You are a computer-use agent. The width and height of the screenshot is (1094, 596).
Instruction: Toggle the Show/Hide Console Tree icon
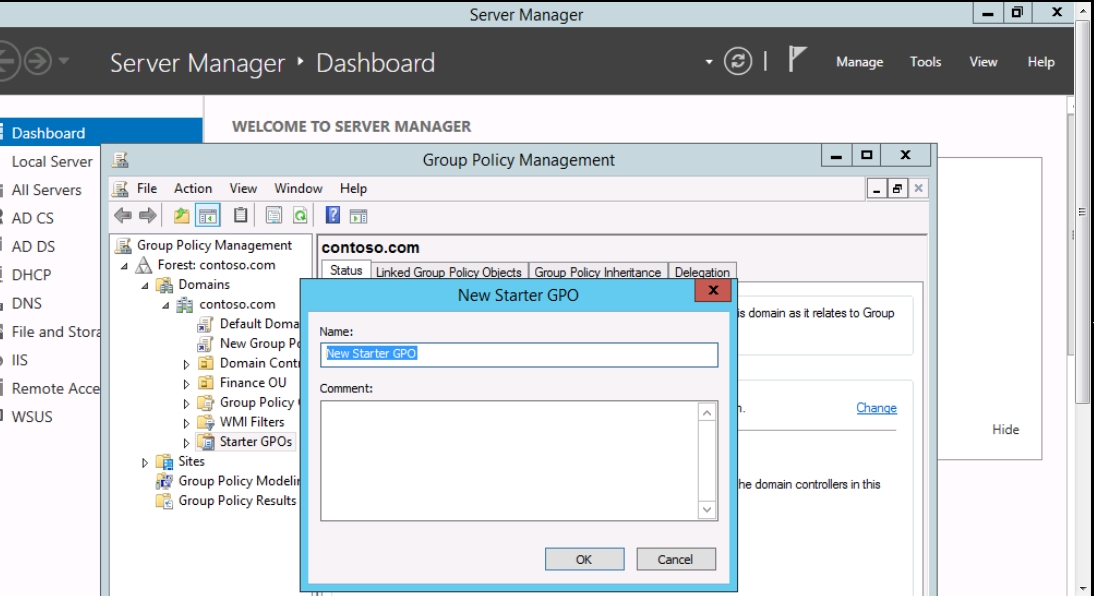coord(208,215)
